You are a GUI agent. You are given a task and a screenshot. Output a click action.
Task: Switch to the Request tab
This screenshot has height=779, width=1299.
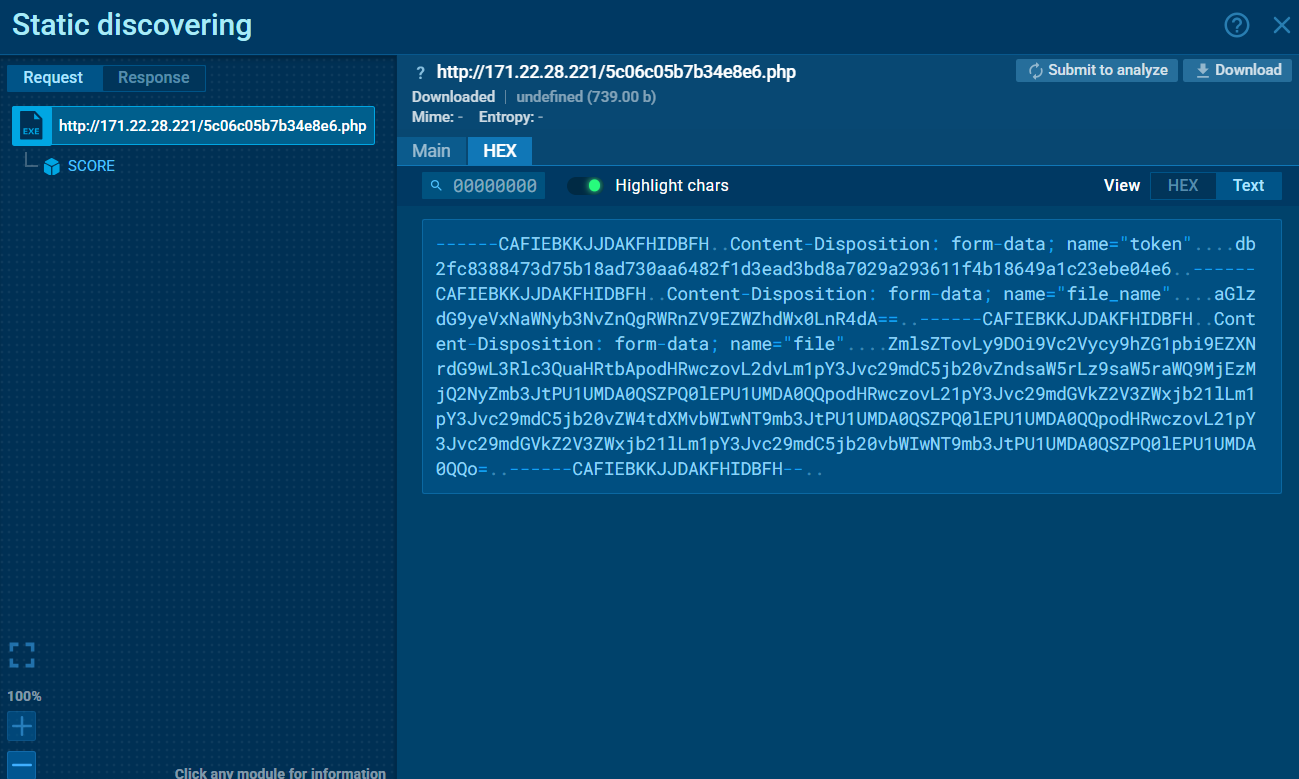(x=54, y=78)
